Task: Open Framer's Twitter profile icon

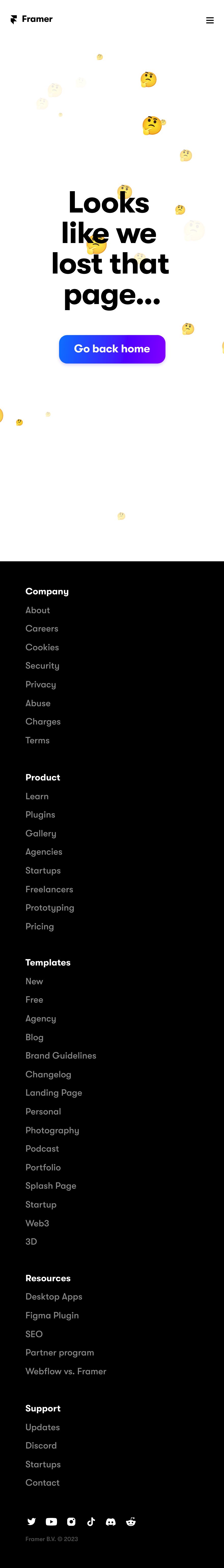Action: (x=32, y=1521)
